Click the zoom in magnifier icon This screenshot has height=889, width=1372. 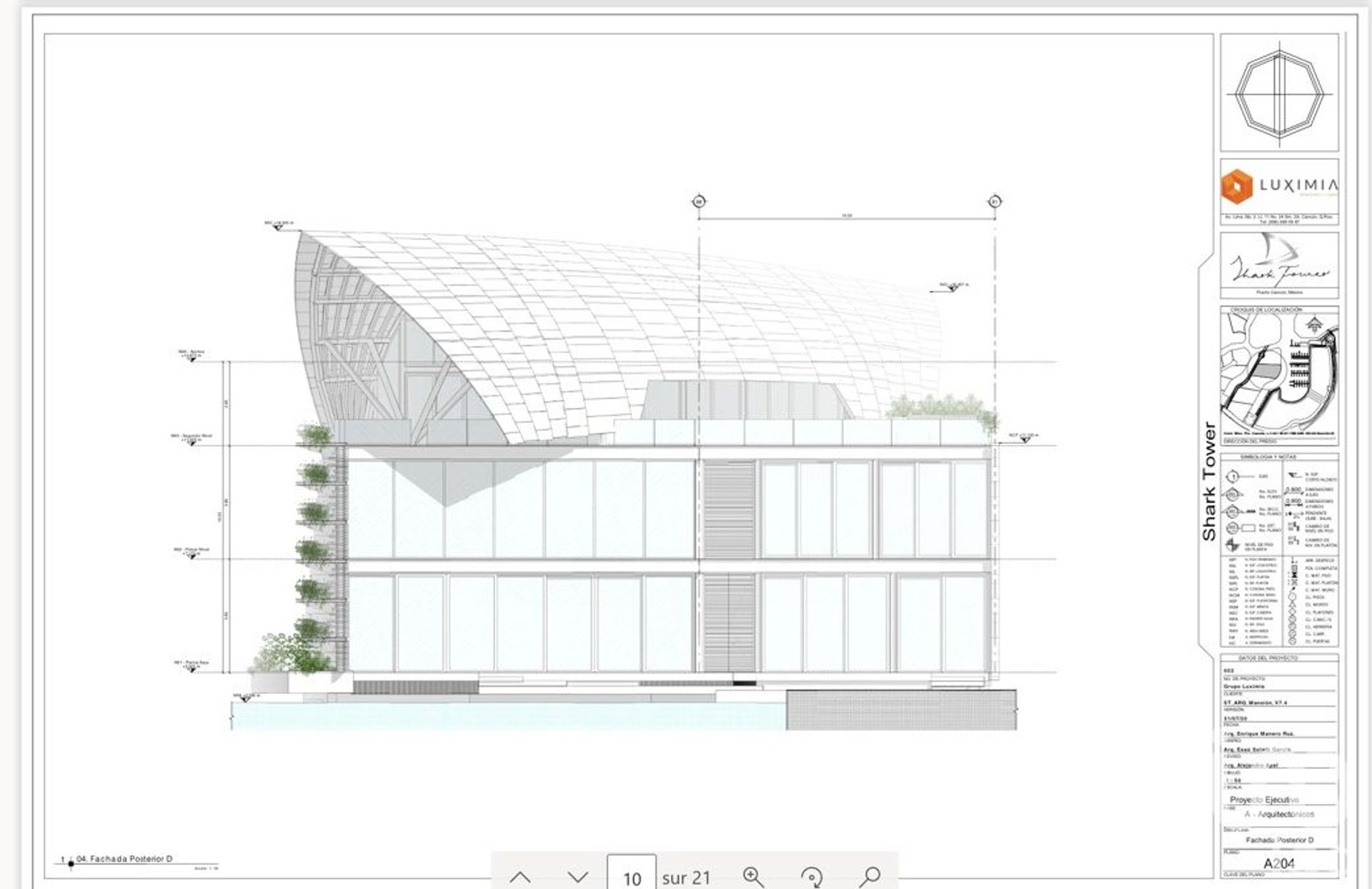(753, 877)
